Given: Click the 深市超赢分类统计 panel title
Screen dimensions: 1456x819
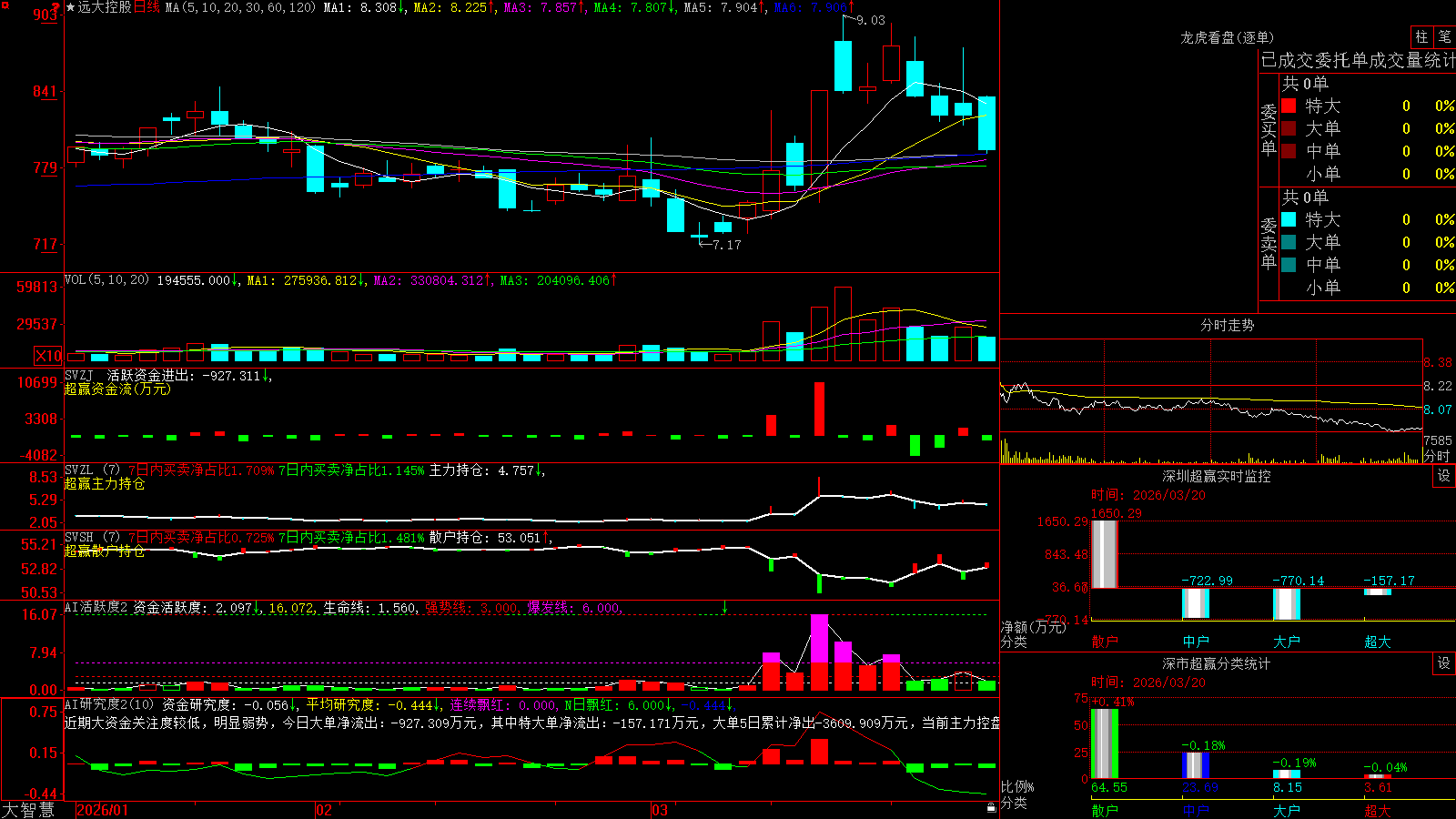Looking at the screenshot, I should (1217, 663).
